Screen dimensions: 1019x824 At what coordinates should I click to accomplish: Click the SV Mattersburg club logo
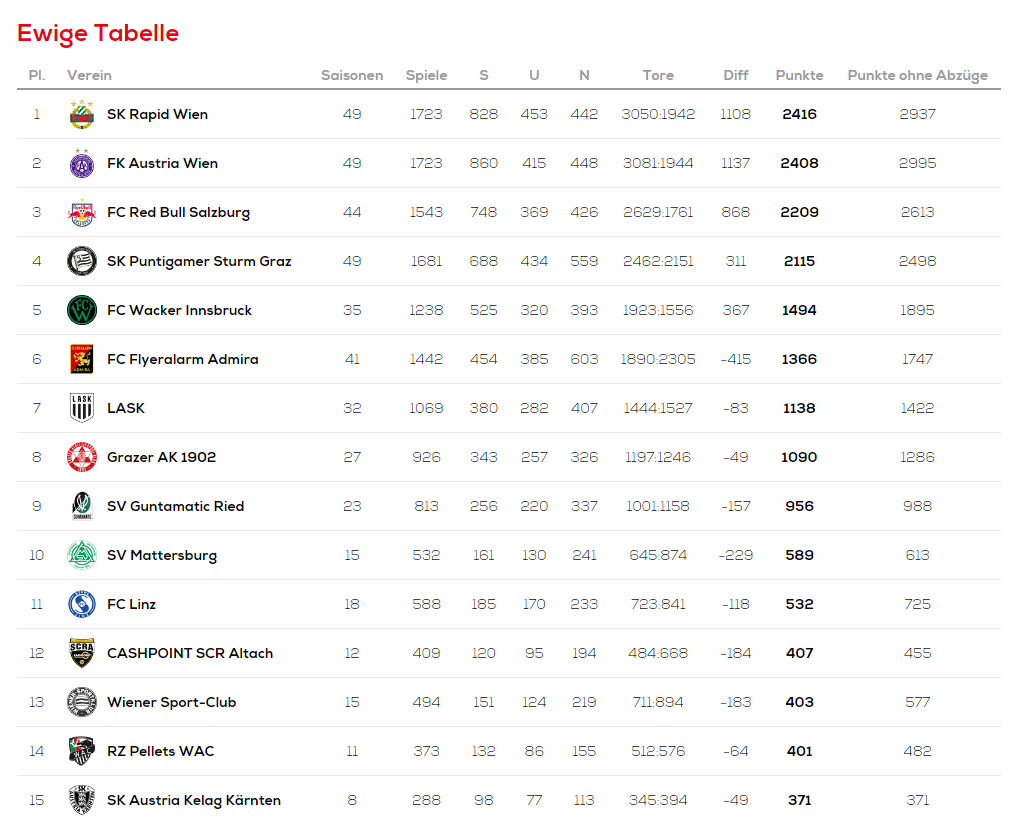point(82,555)
